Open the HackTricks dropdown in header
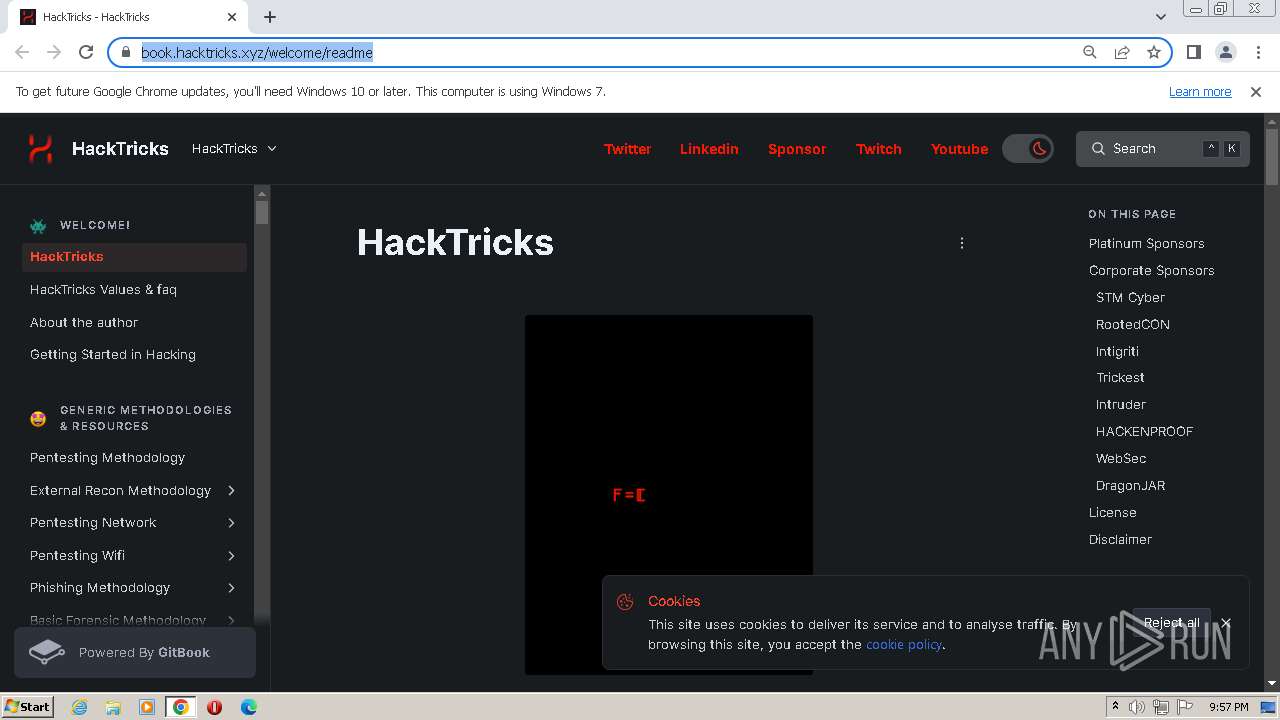The image size is (1280, 720). (234, 148)
